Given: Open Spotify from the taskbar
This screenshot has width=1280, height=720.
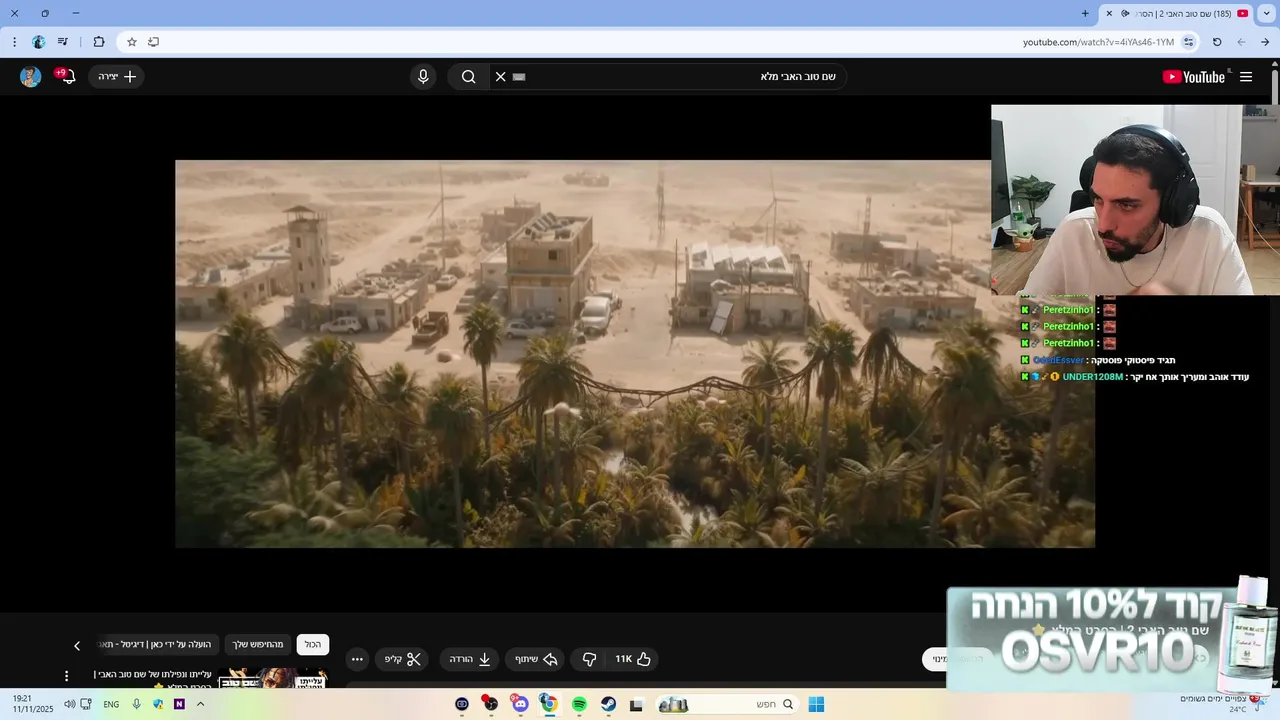Looking at the screenshot, I should (579, 704).
